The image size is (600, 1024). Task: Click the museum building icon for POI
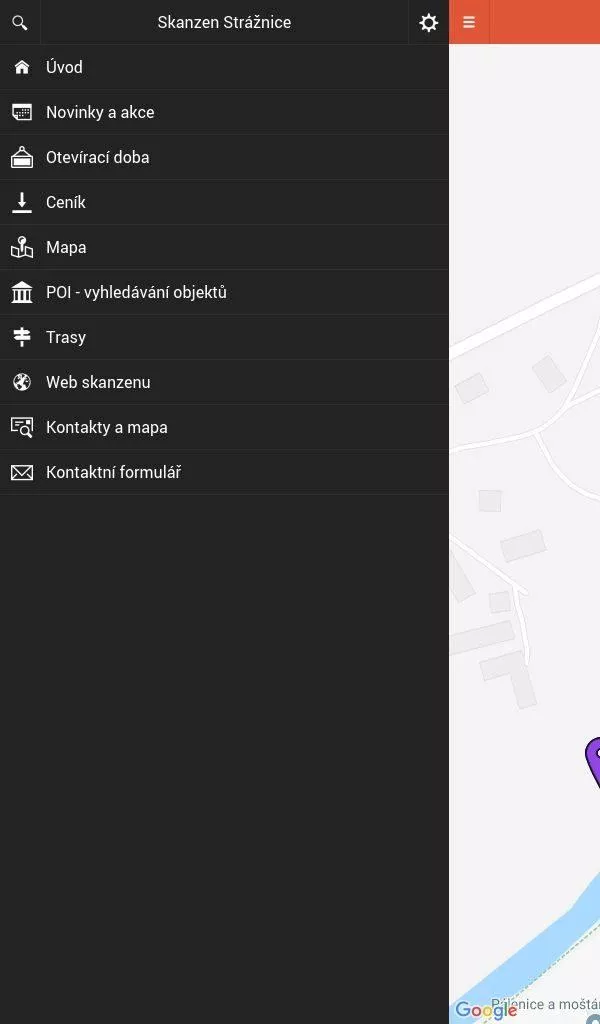point(22,292)
